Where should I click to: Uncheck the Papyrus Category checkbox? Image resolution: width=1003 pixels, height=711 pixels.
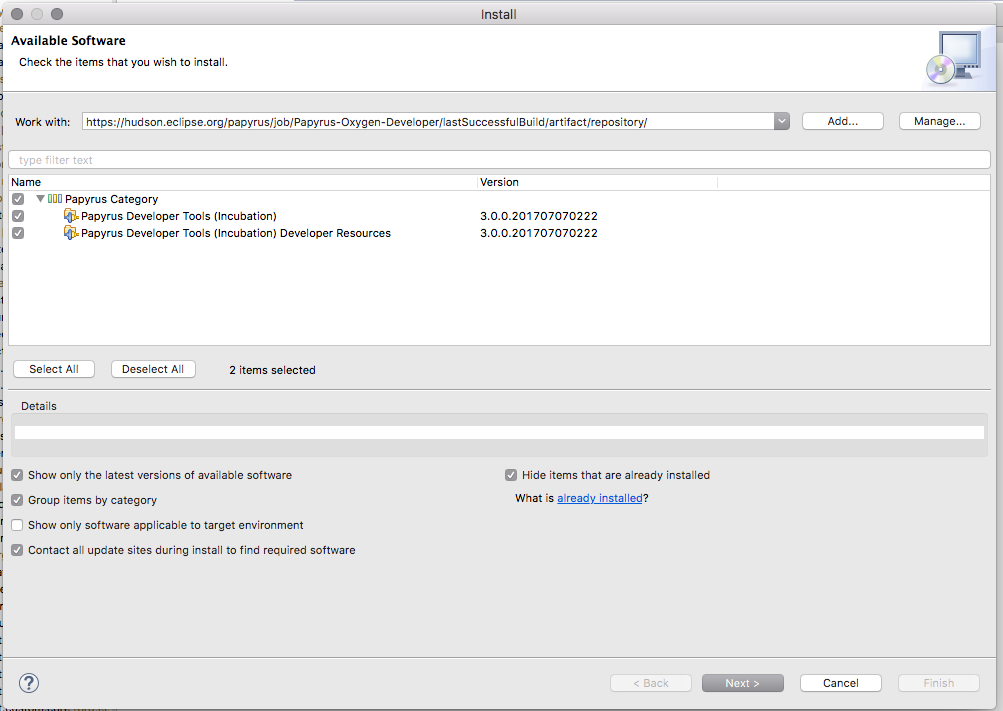pyautogui.click(x=18, y=199)
